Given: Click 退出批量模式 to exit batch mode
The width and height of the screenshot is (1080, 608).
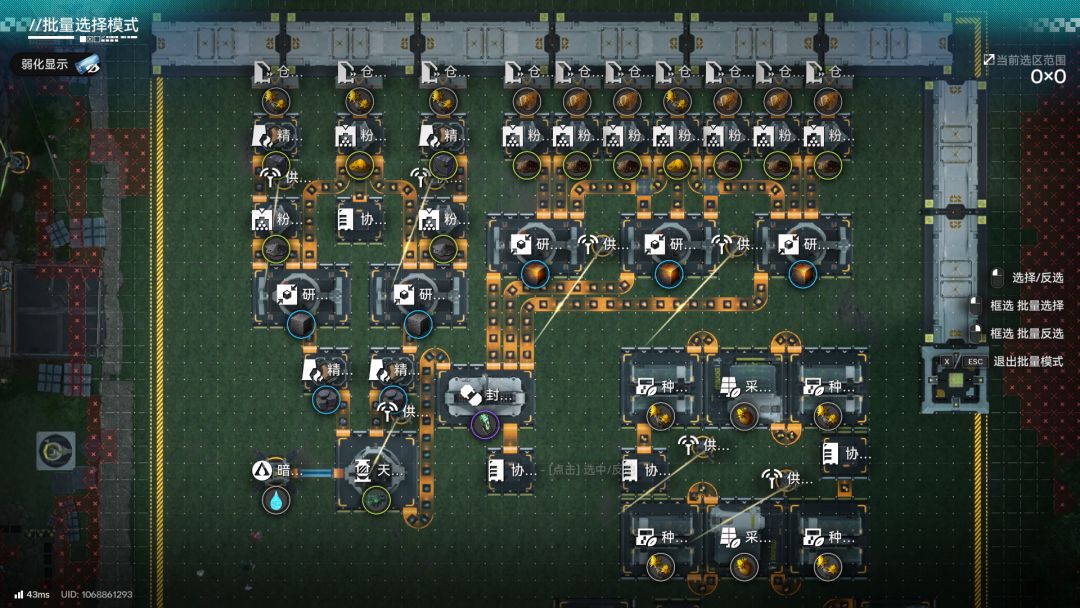Looking at the screenshot, I should (1028, 361).
